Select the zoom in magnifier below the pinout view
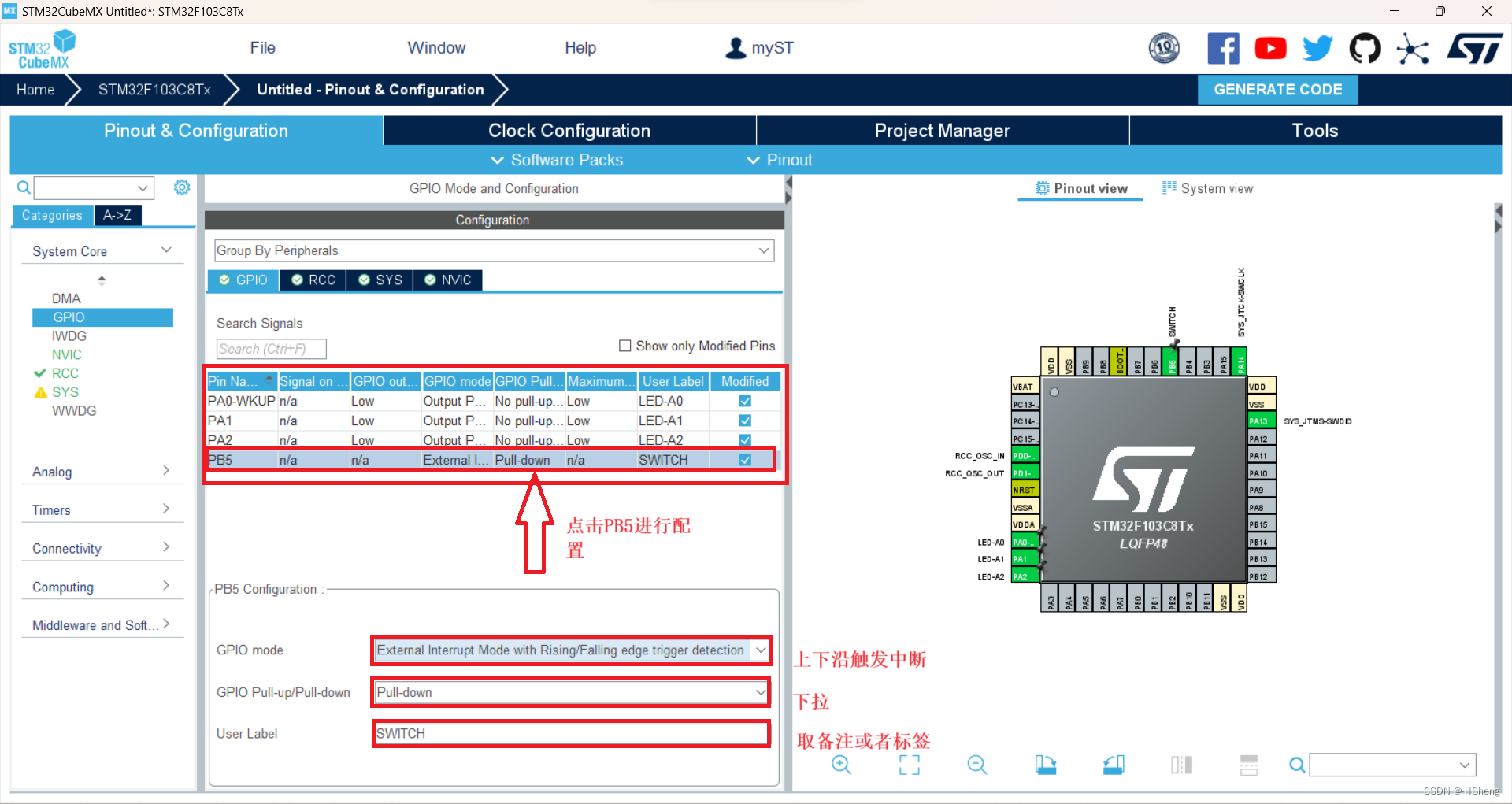This screenshot has height=804, width=1512. coord(840,765)
